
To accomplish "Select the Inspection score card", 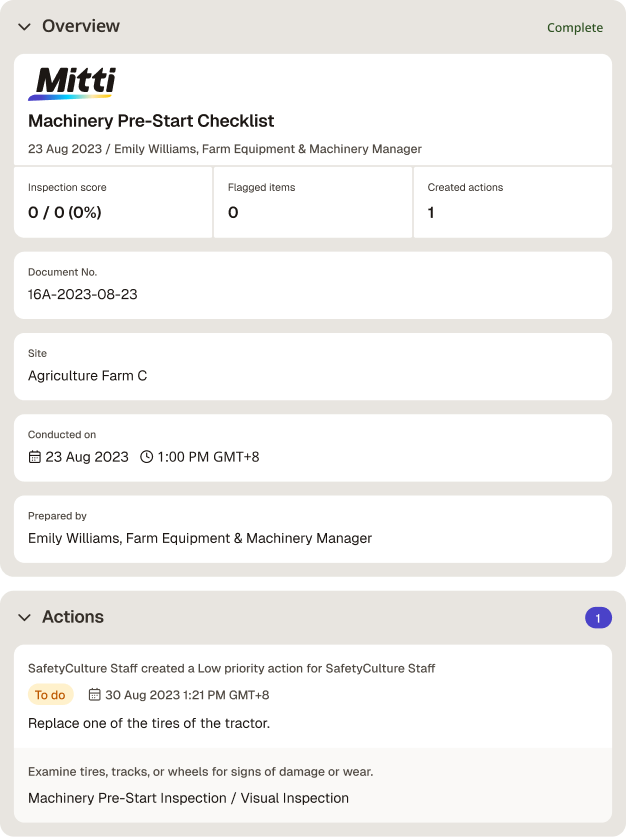I will [x=113, y=202].
